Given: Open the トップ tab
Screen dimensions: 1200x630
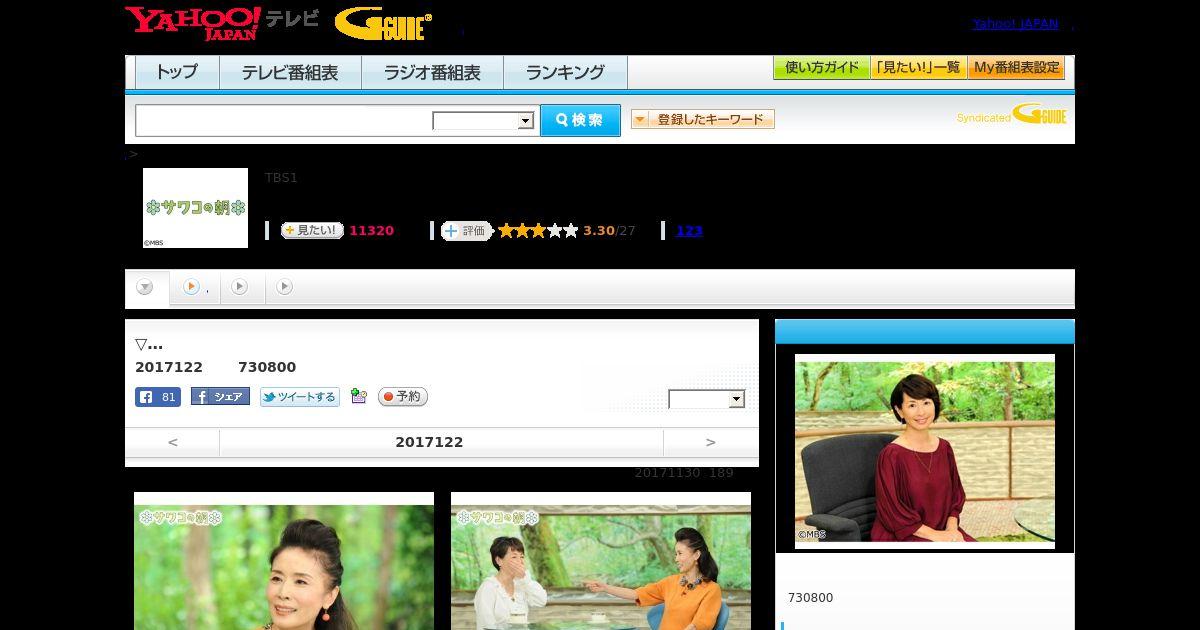Looking at the screenshot, I should (x=177, y=73).
